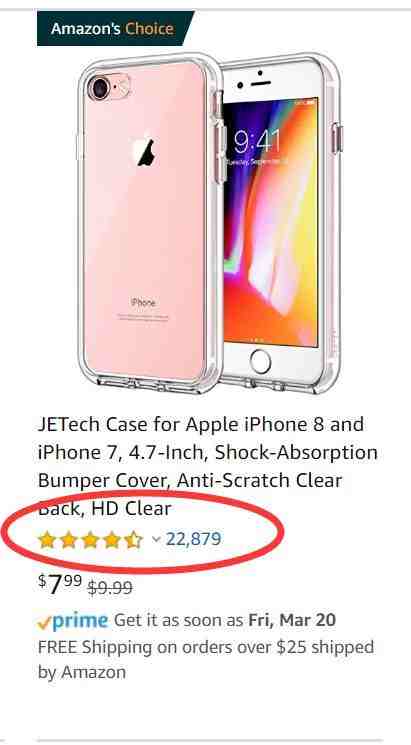Image resolution: width=411 pixels, height=745 pixels.
Task: Click the third gold rating star
Action: tap(90, 540)
